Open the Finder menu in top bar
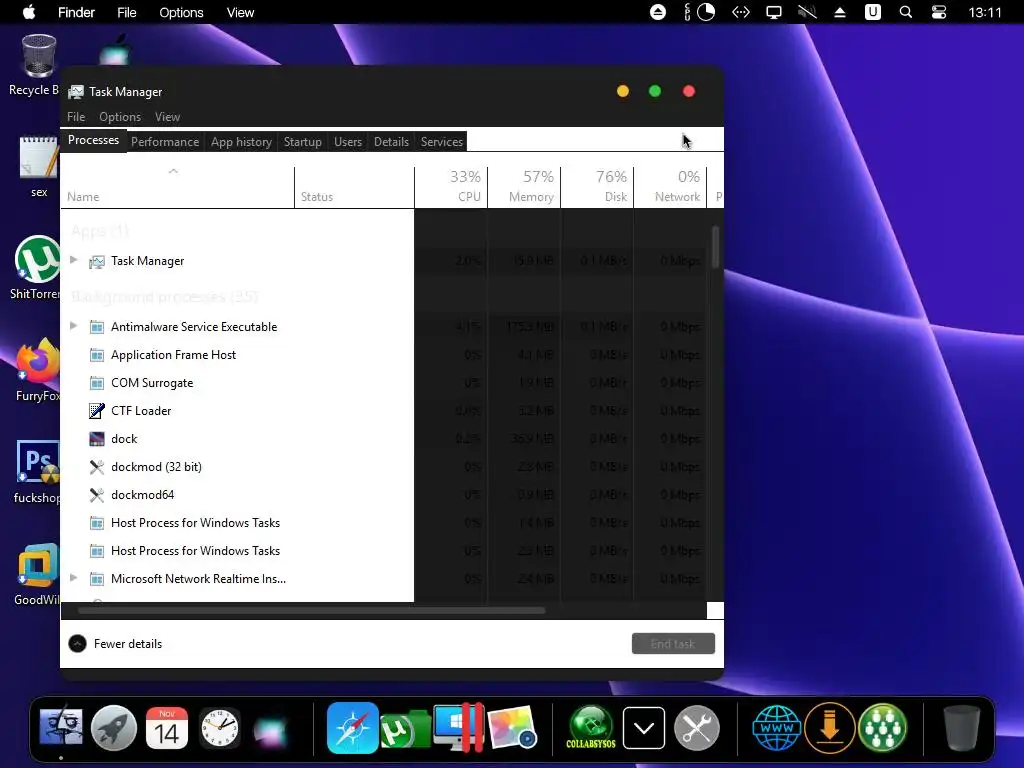This screenshot has width=1024, height=768. pyautogui.click(x=76, y=12)
